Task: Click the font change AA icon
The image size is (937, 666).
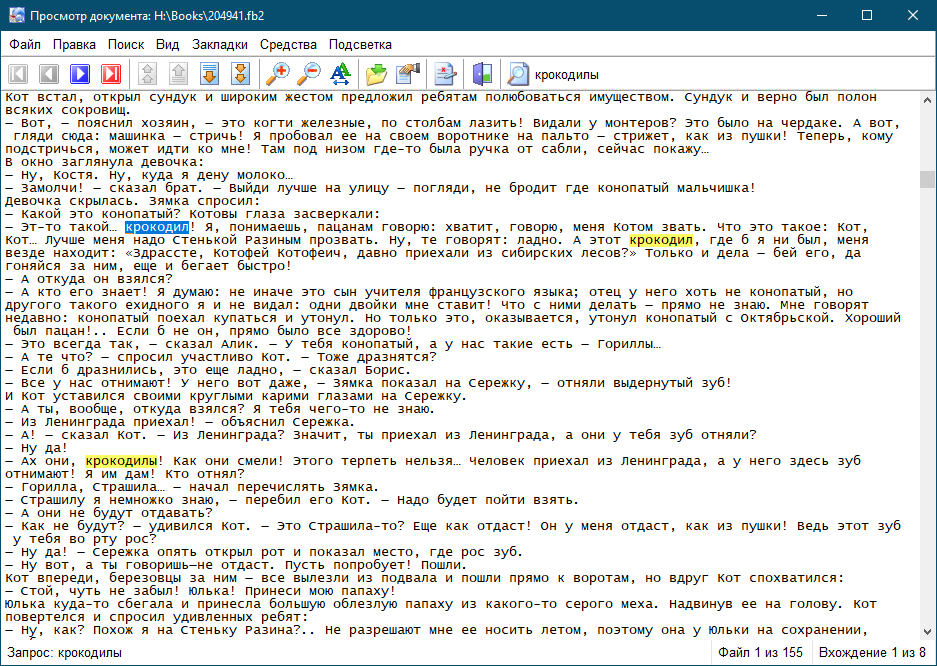Action: click(x=341, y=74)
